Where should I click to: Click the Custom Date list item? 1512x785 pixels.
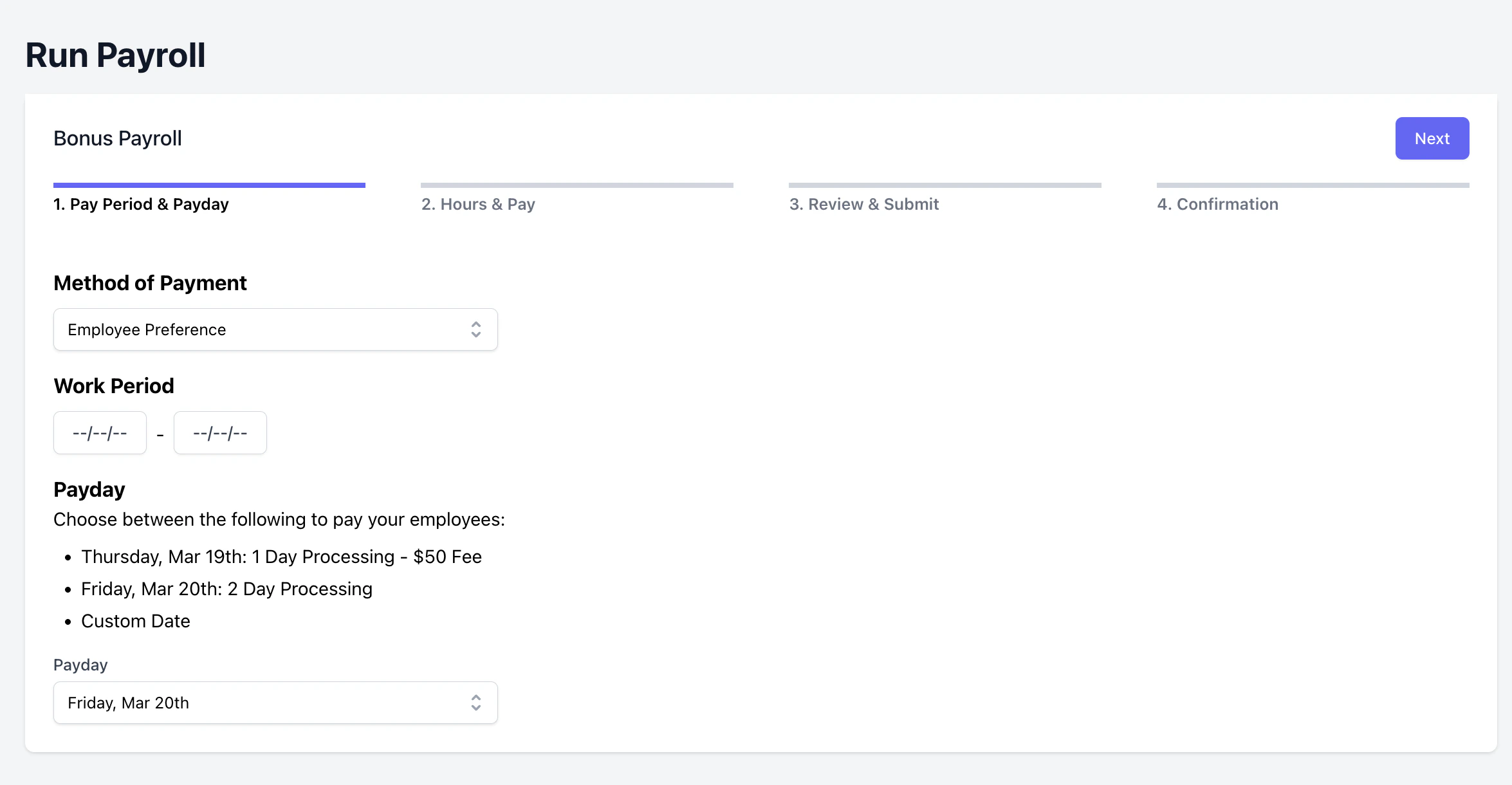[x=136, y=621]
